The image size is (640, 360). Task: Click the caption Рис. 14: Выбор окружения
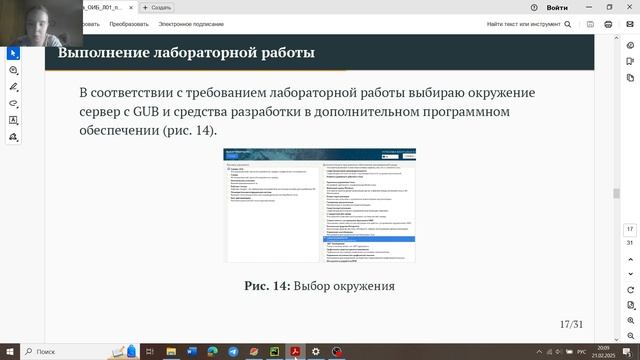[320, 286]
